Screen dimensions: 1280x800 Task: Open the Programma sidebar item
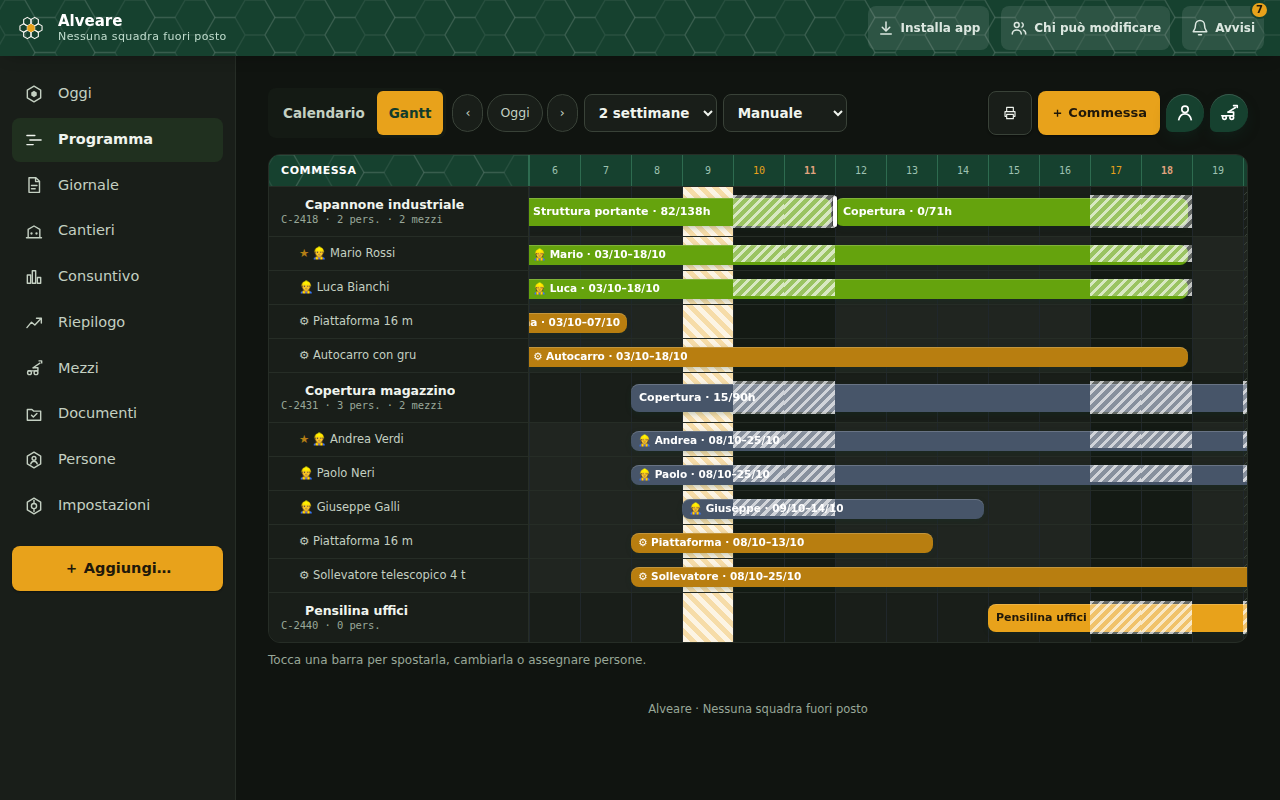117,140
